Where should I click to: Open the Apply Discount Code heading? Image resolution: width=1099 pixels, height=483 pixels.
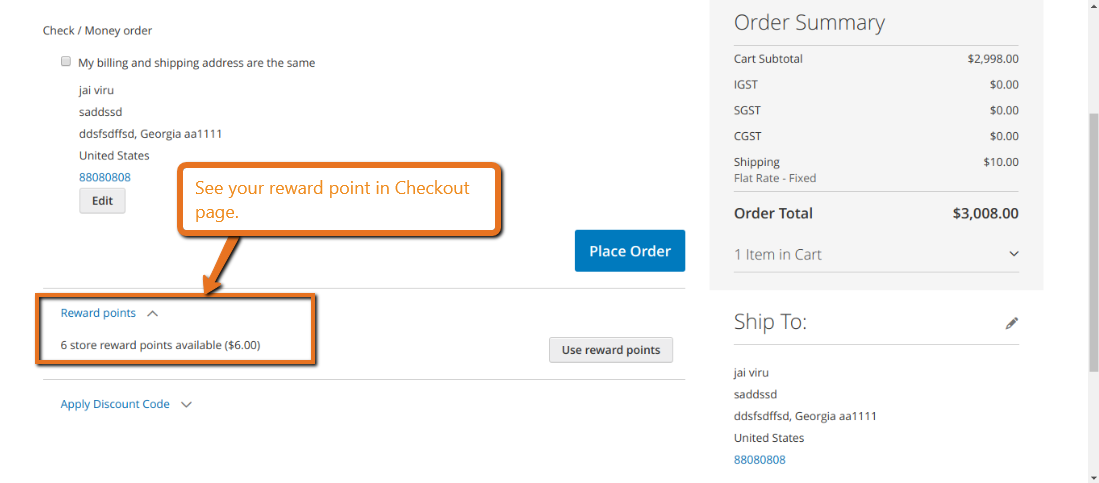(x=115, y=404)
